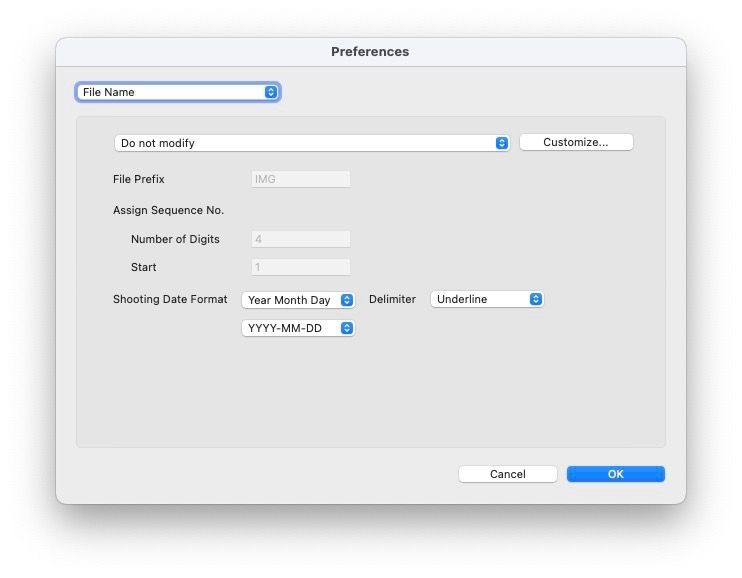Viewport: 742px width, 578px height.
Task: Click the blue arrows beside "Do not modify"
Action: 502,143
